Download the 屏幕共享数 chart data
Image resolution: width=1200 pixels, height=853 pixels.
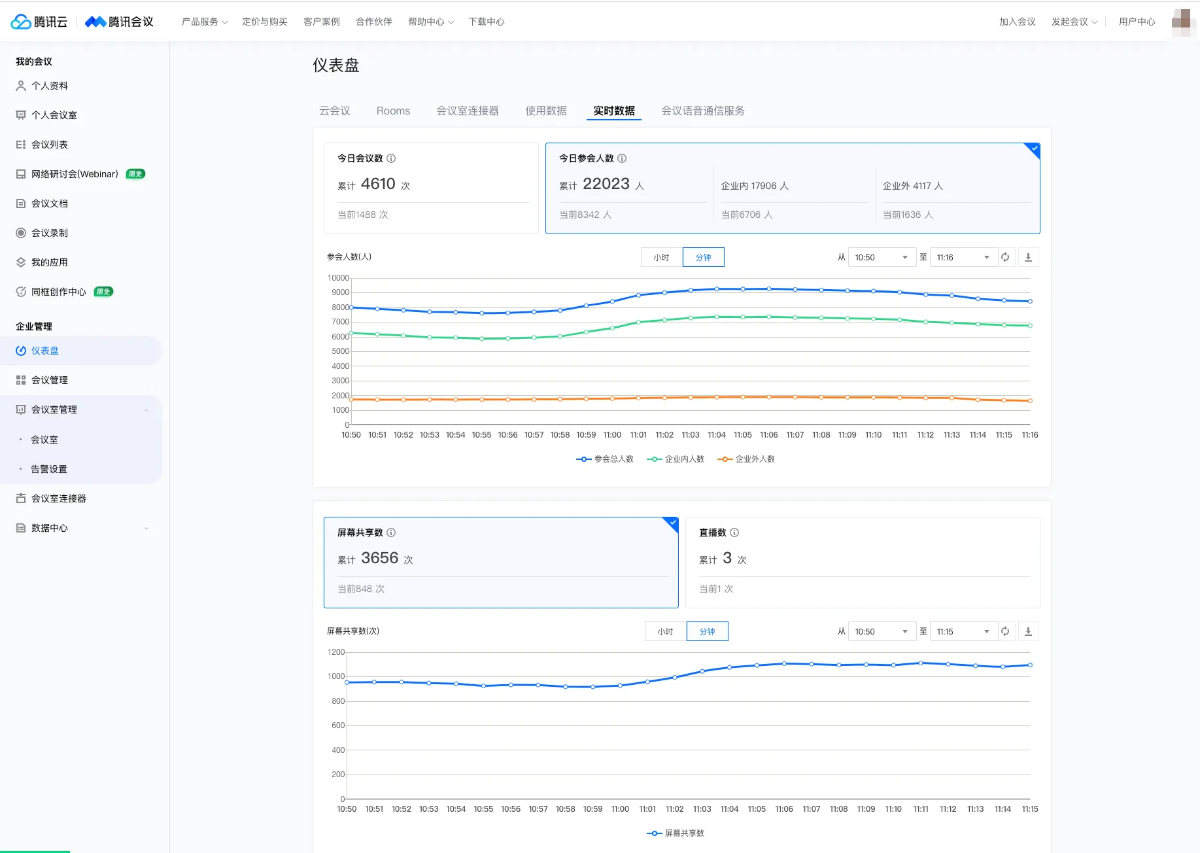[x=1029, y=631]
